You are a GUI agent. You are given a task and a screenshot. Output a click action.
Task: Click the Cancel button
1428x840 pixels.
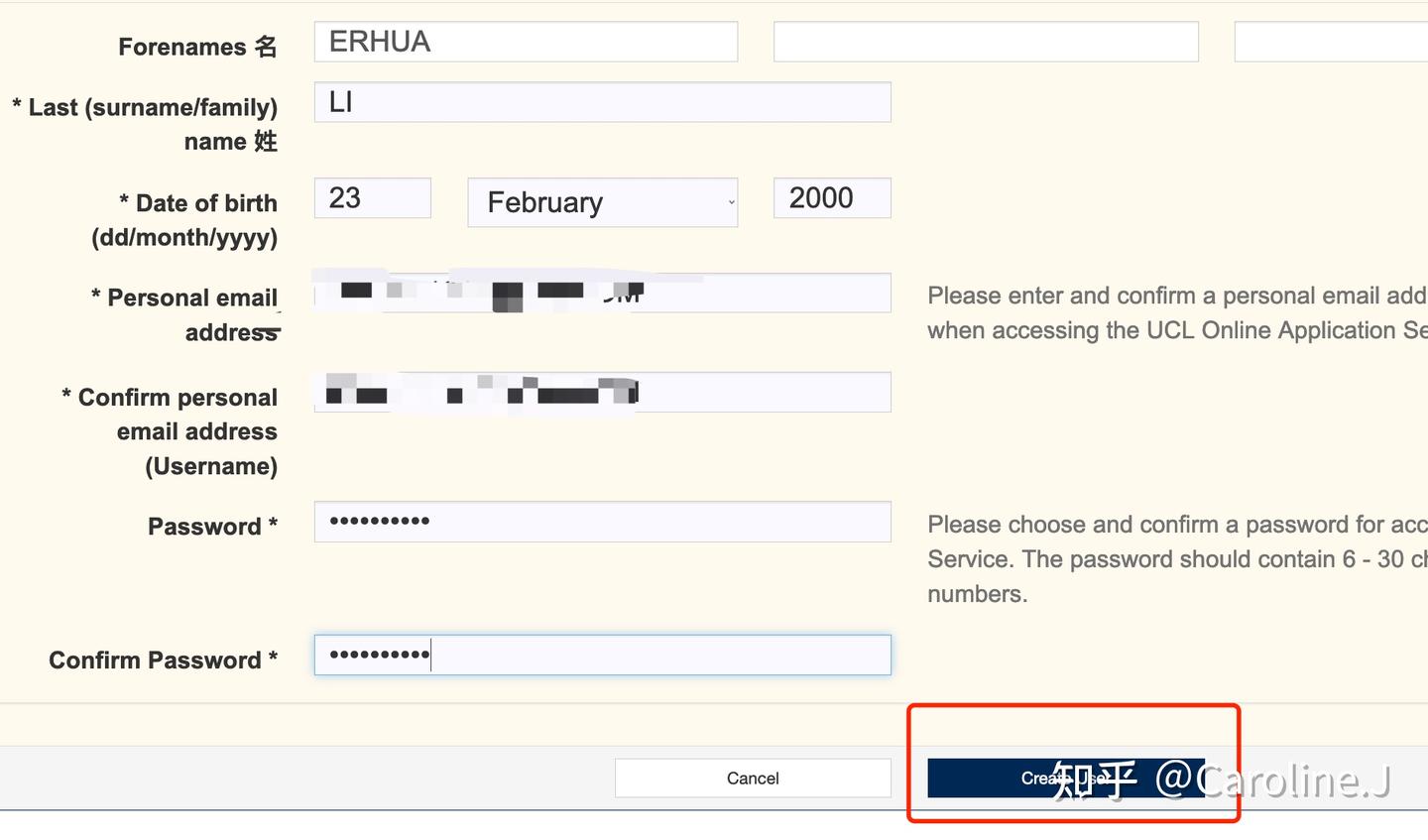(753, 779)
